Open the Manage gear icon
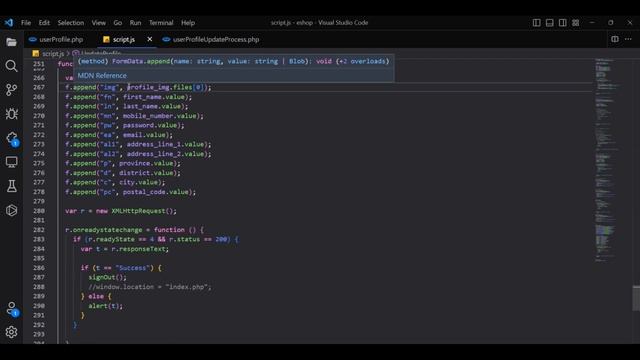The height and width of the screenshot is (360, 640). tap(11, 332)
